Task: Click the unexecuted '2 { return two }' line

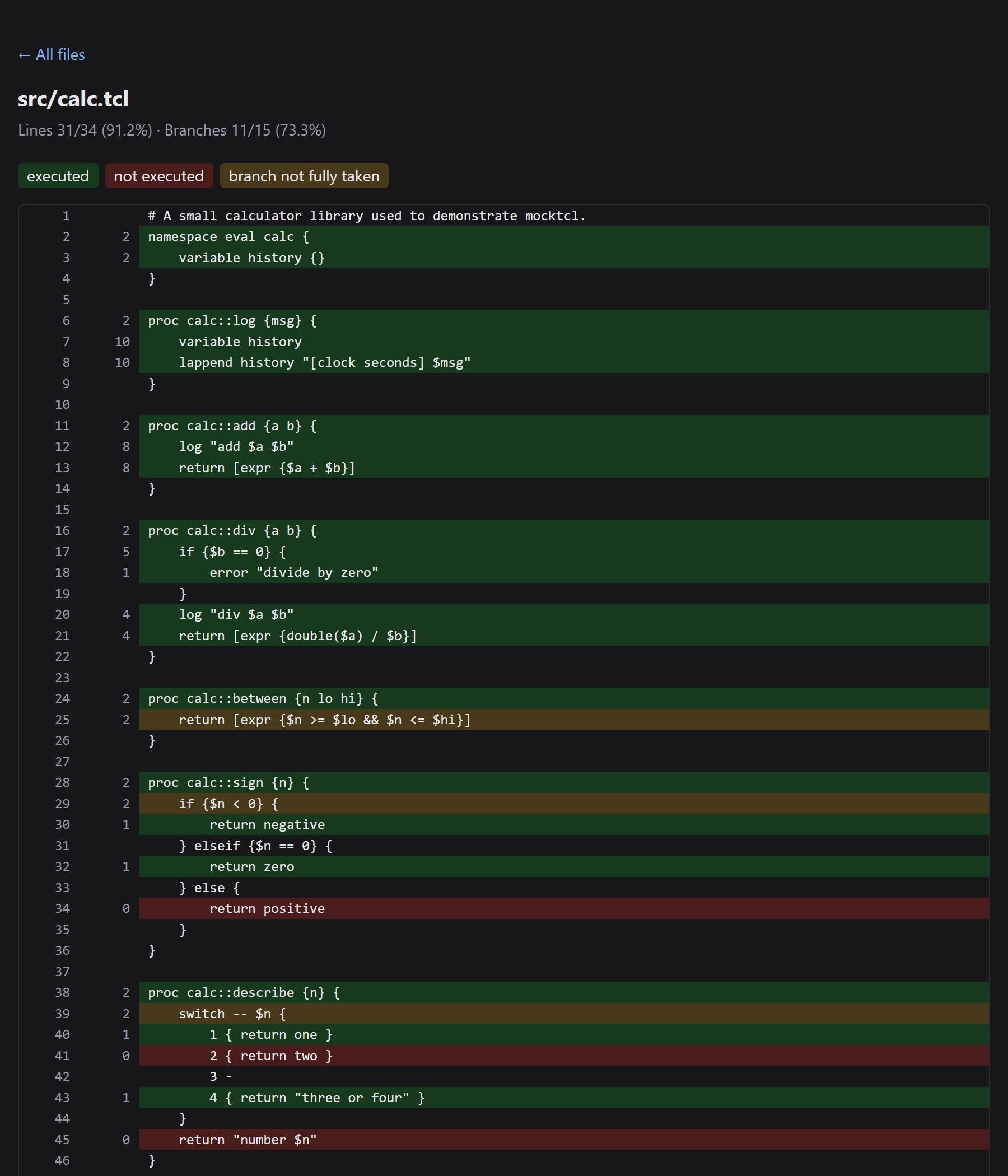Action: [x=564, y=1056]
